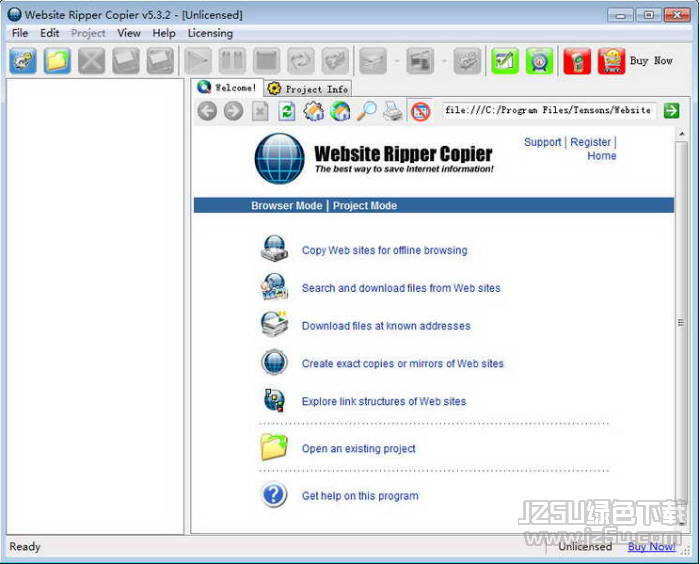Click the Unlicensed status bar text
The image size is (700, 564).
(585, 547)
